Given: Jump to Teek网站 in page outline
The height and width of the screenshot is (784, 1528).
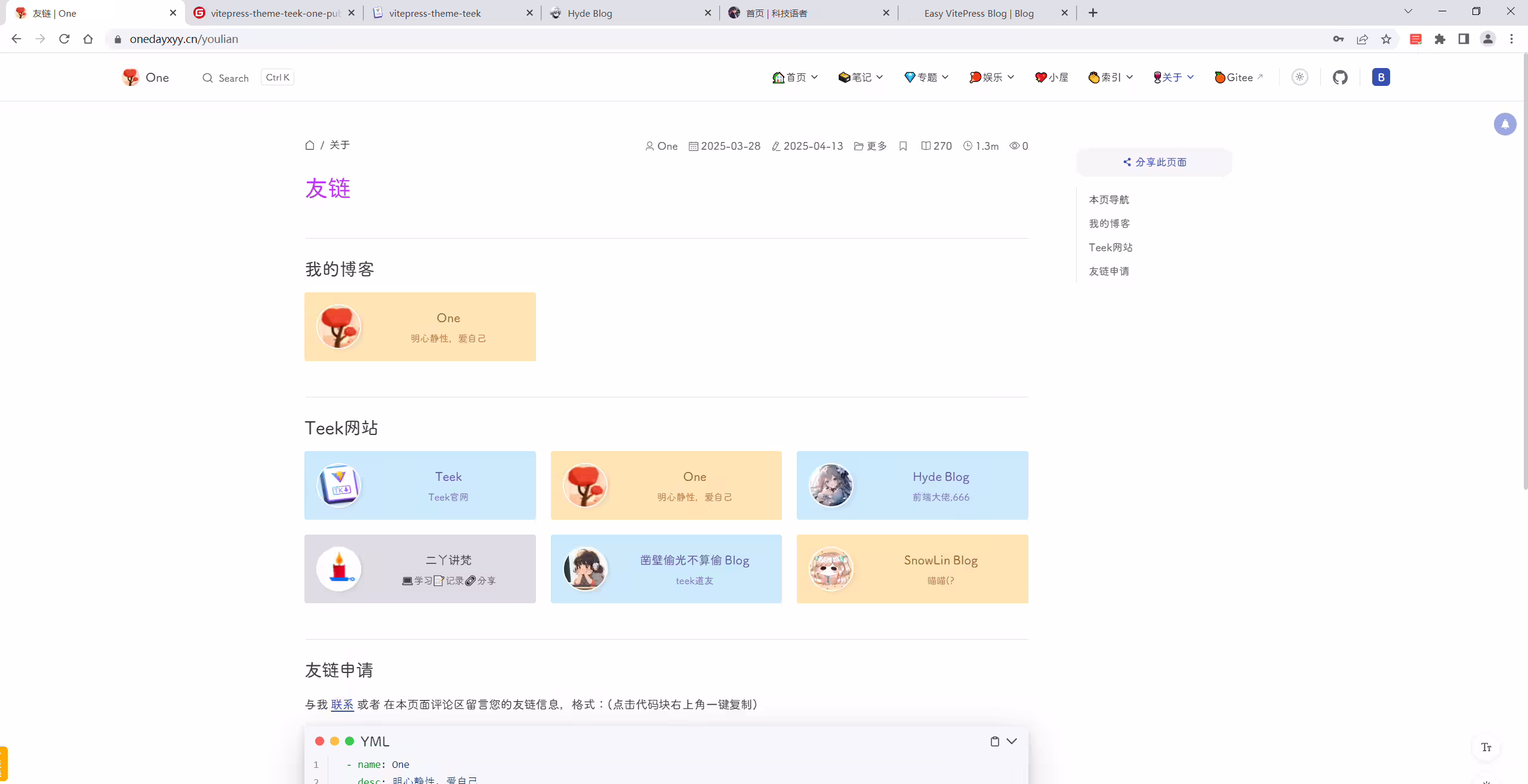Looking at the screenshot, I should coord(1110,248).
